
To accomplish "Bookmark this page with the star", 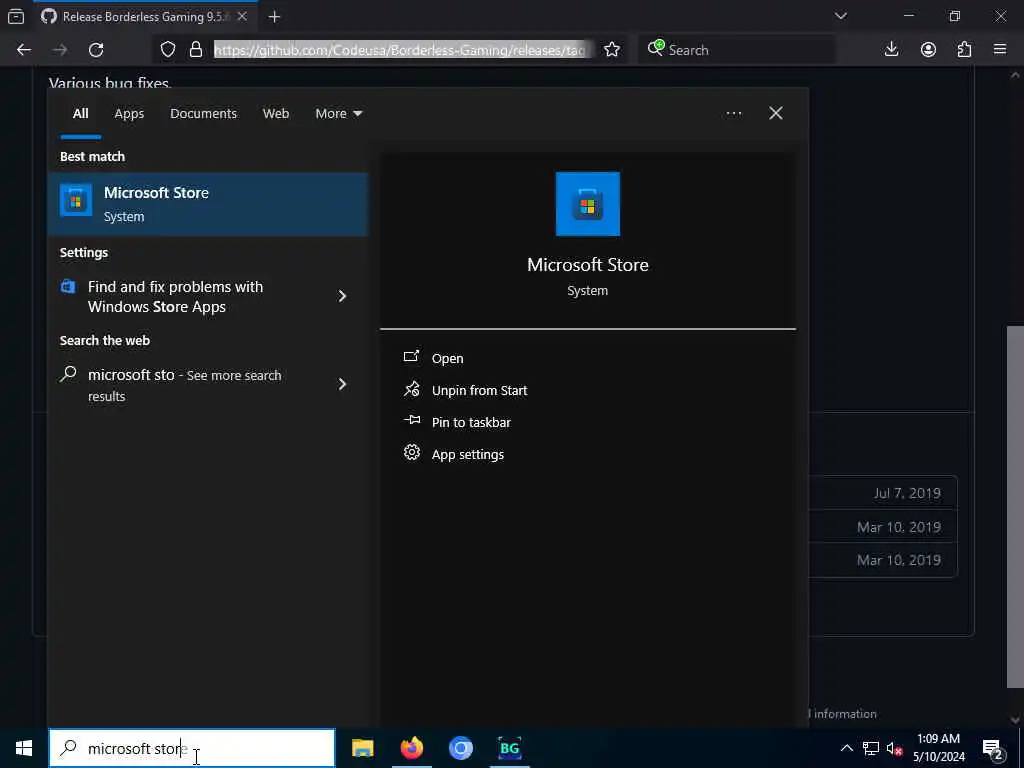I will pyautogui.click(x=612, y=50).
